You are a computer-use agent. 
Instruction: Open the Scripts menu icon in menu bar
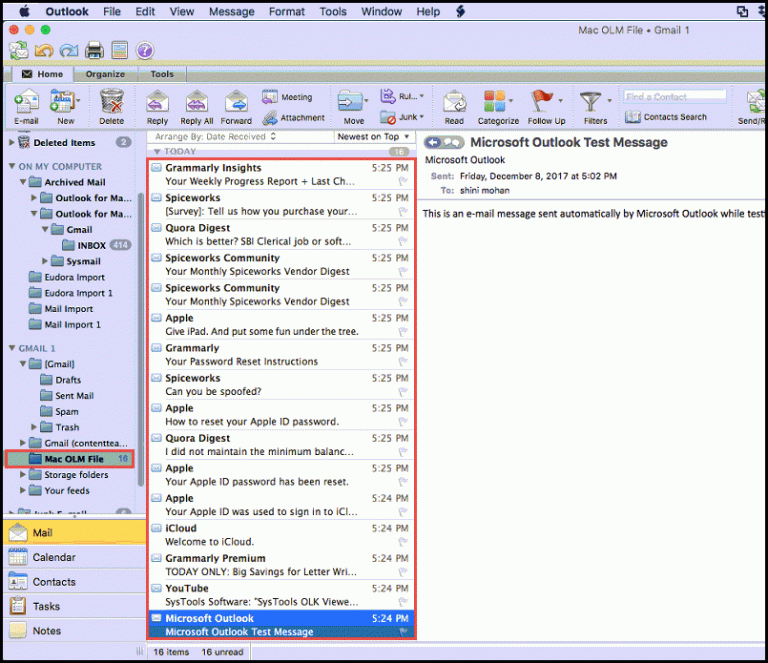pyautogui.click(x=460, y=11)
